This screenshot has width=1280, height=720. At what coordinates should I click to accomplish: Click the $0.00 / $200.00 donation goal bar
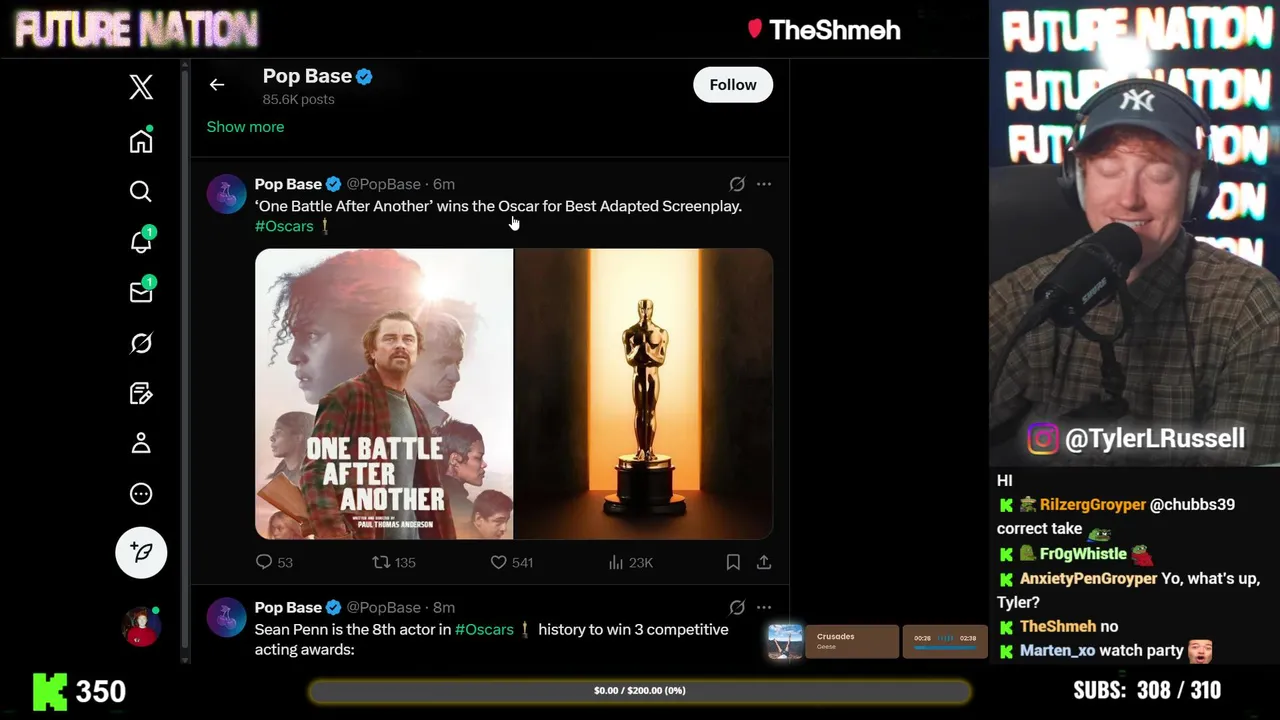[x=640, y=691]
